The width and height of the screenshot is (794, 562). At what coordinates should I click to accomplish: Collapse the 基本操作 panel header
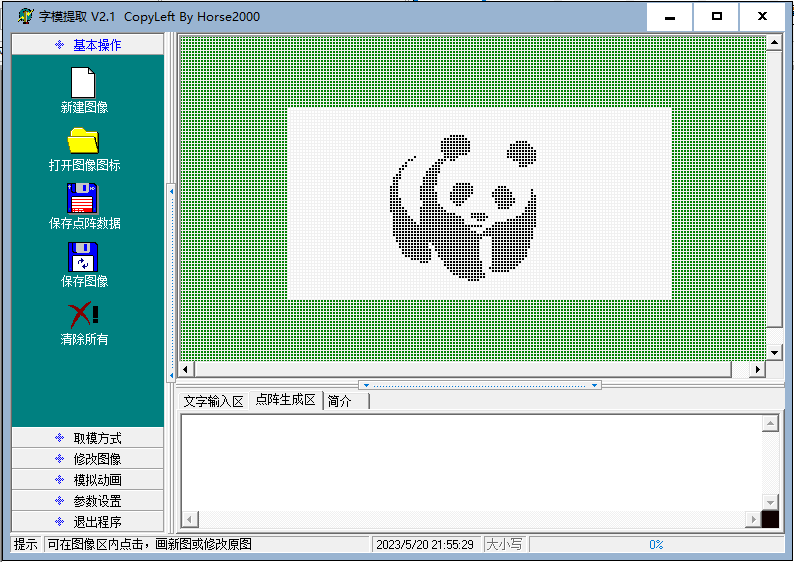click(x=88, y=45)
